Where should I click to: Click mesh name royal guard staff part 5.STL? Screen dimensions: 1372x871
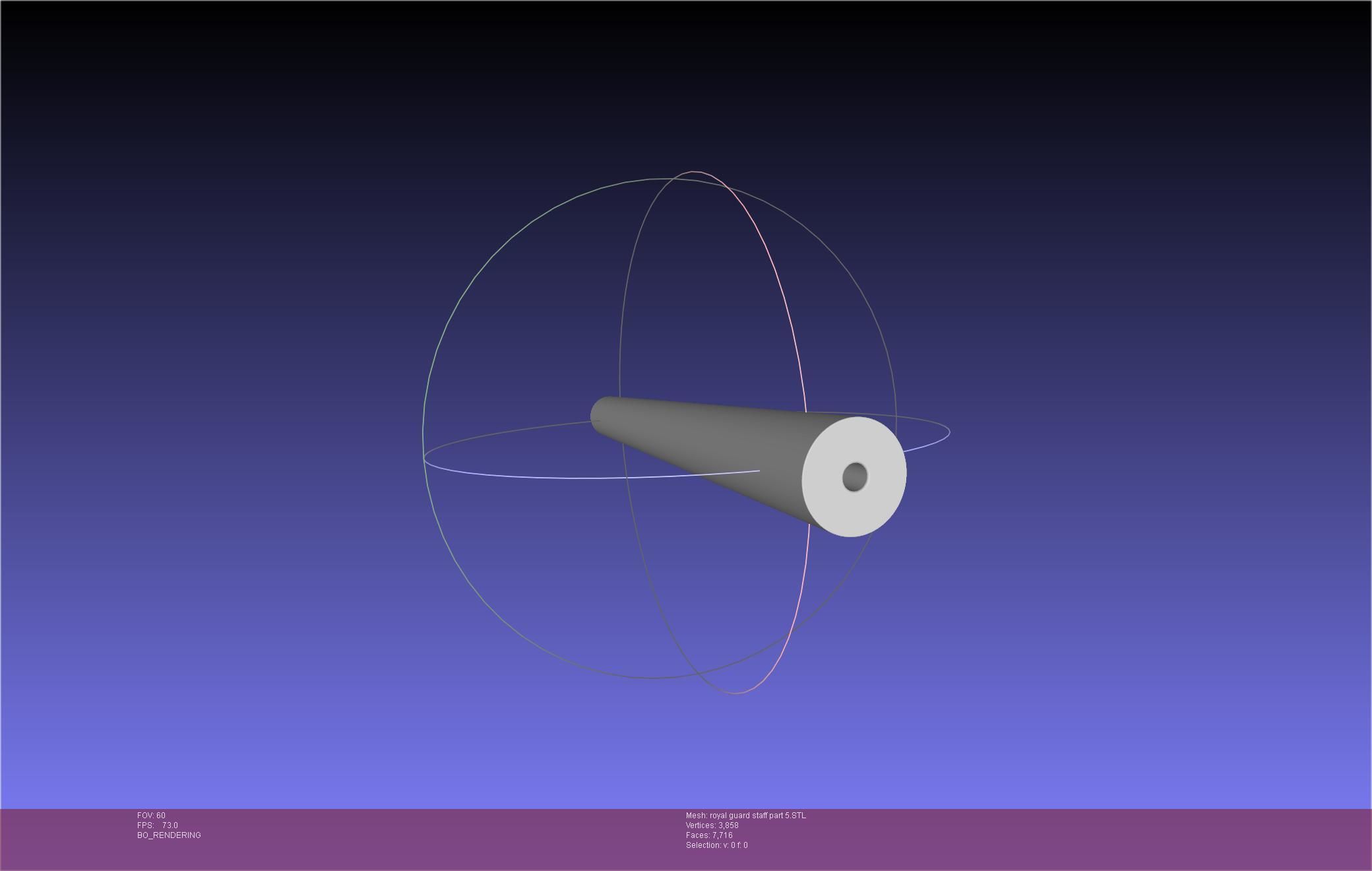tap(745, 816)
